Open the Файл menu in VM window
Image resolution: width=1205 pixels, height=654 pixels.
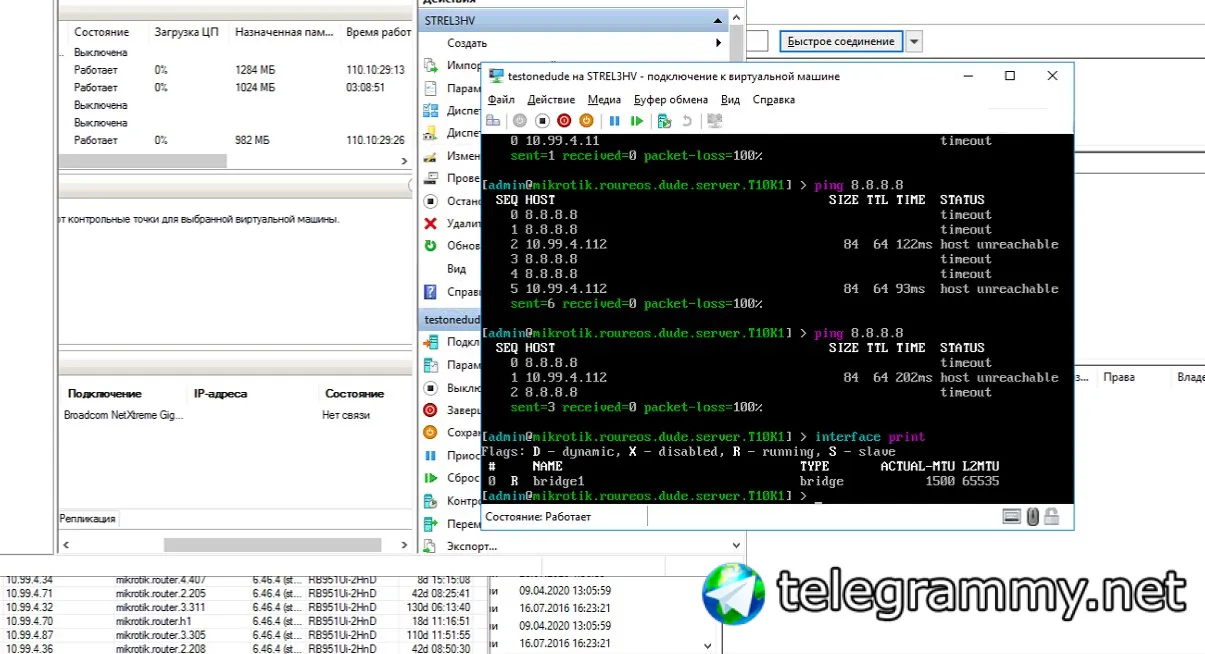tap(501, 100)
